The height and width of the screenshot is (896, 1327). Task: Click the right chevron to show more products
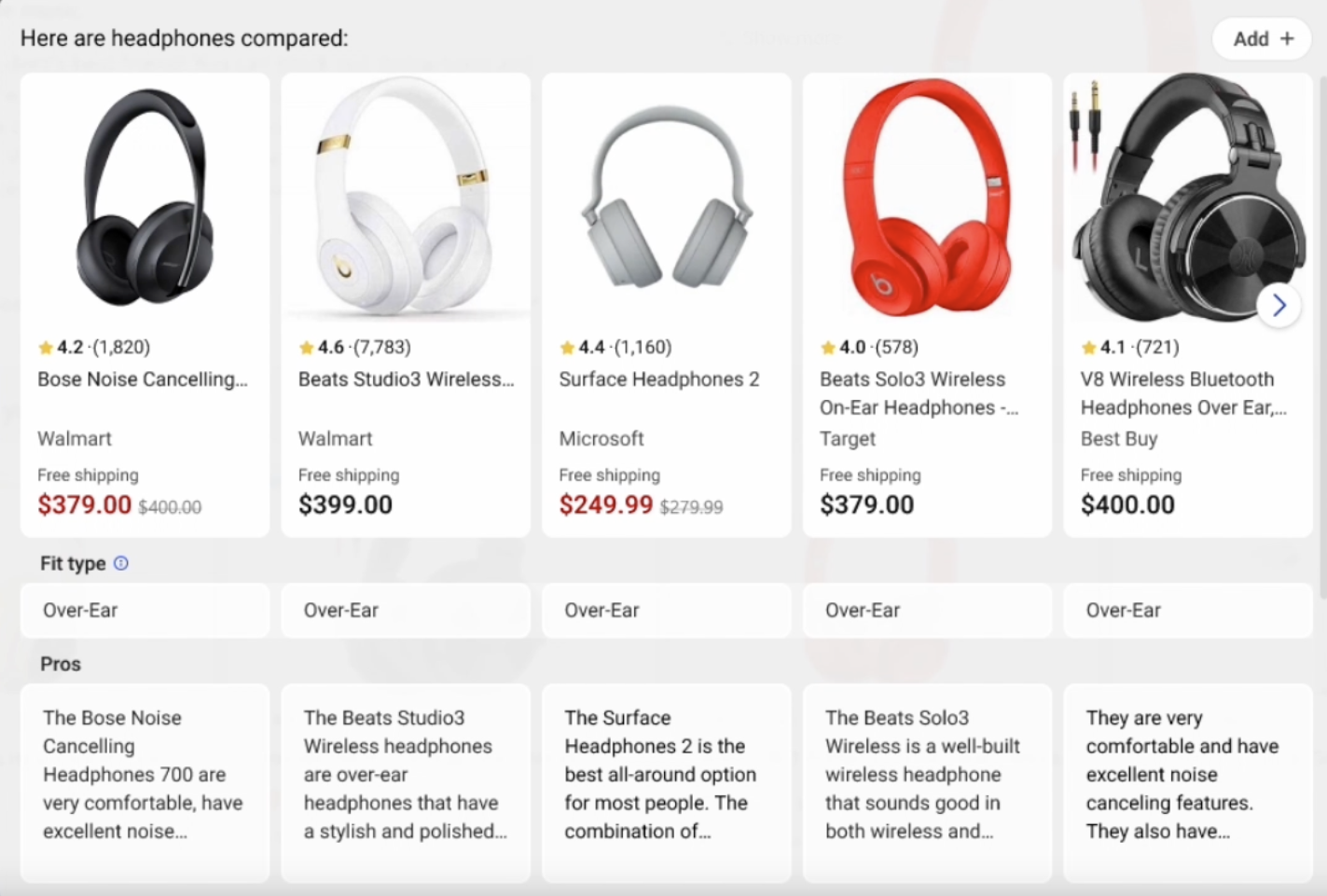point(1279,305)
